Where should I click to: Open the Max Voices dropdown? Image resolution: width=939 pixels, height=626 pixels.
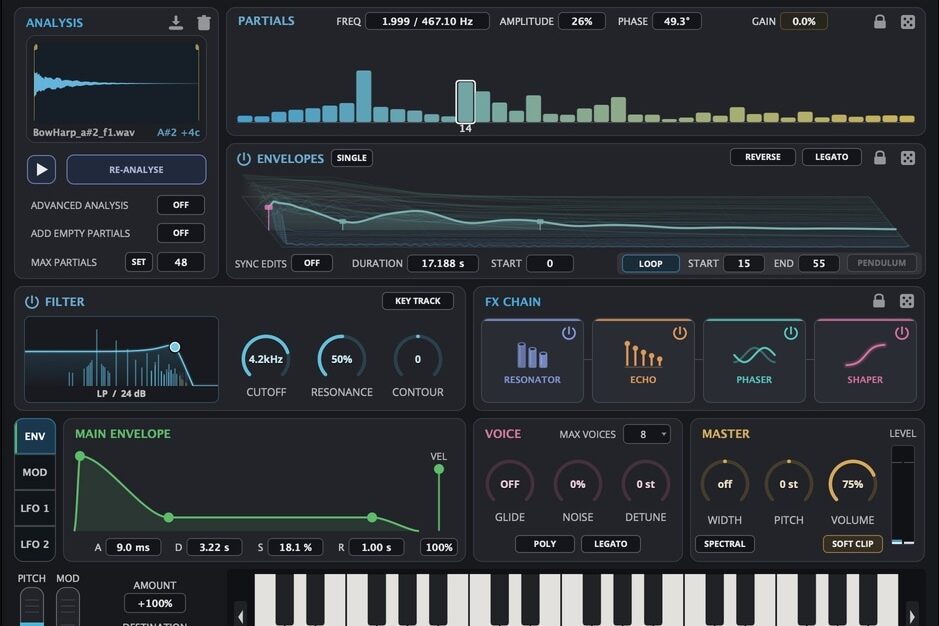[647, 434]
